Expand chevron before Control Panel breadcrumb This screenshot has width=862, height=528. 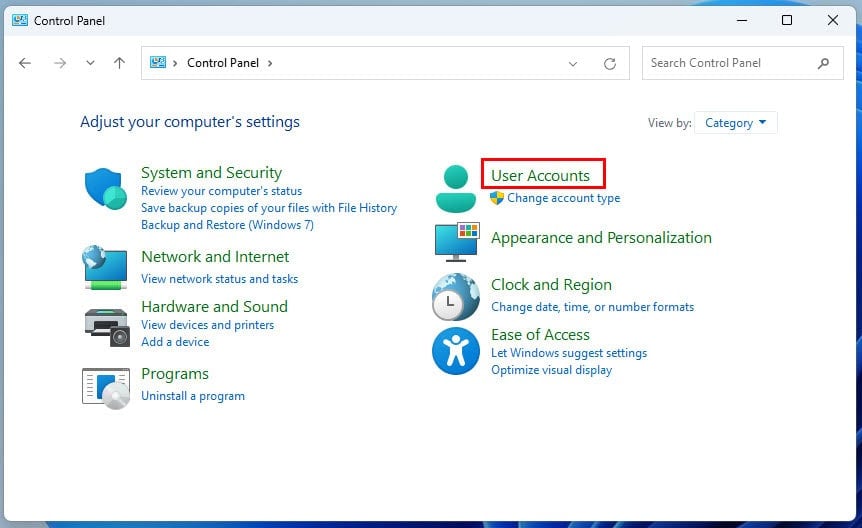175,63
